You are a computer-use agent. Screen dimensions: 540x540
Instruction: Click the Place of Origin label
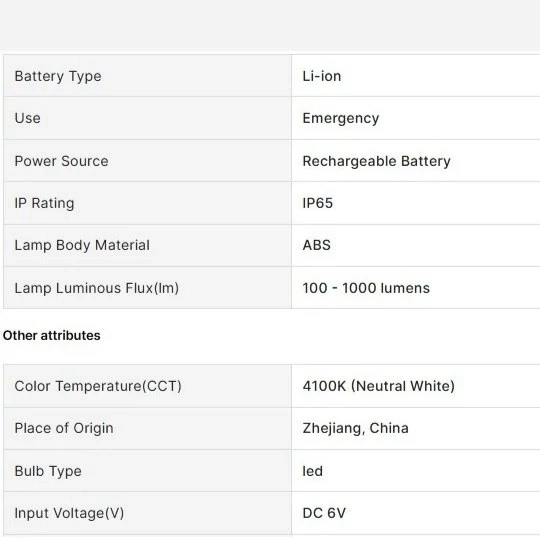coord(64,428)
